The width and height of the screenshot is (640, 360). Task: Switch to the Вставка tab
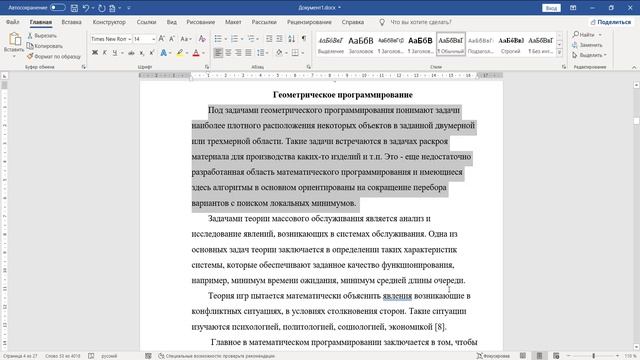tap(71, 22)
